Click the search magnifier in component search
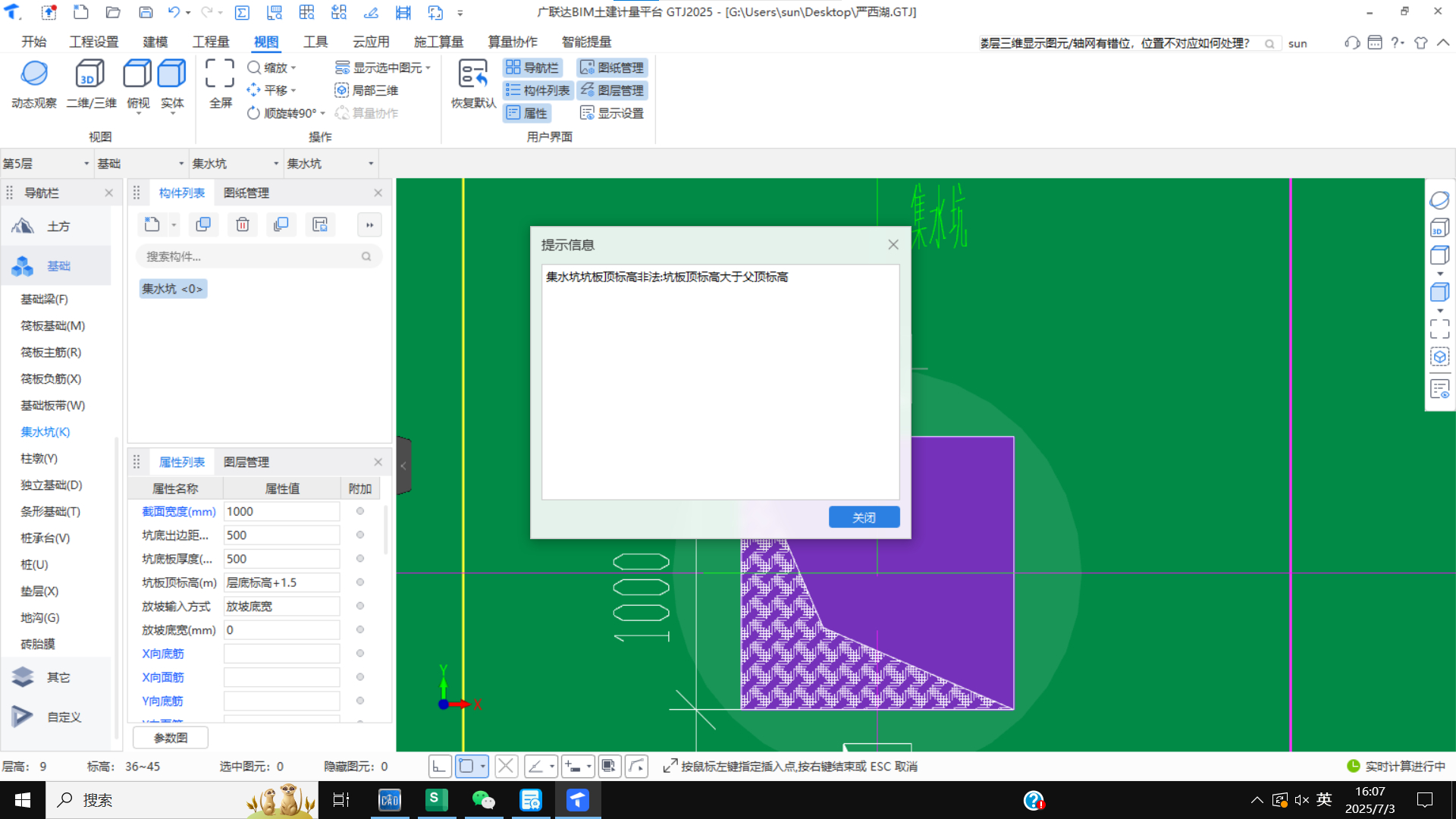Viewport: 1456px width, 819px height. pyautogui.click(x=366, y=256)
